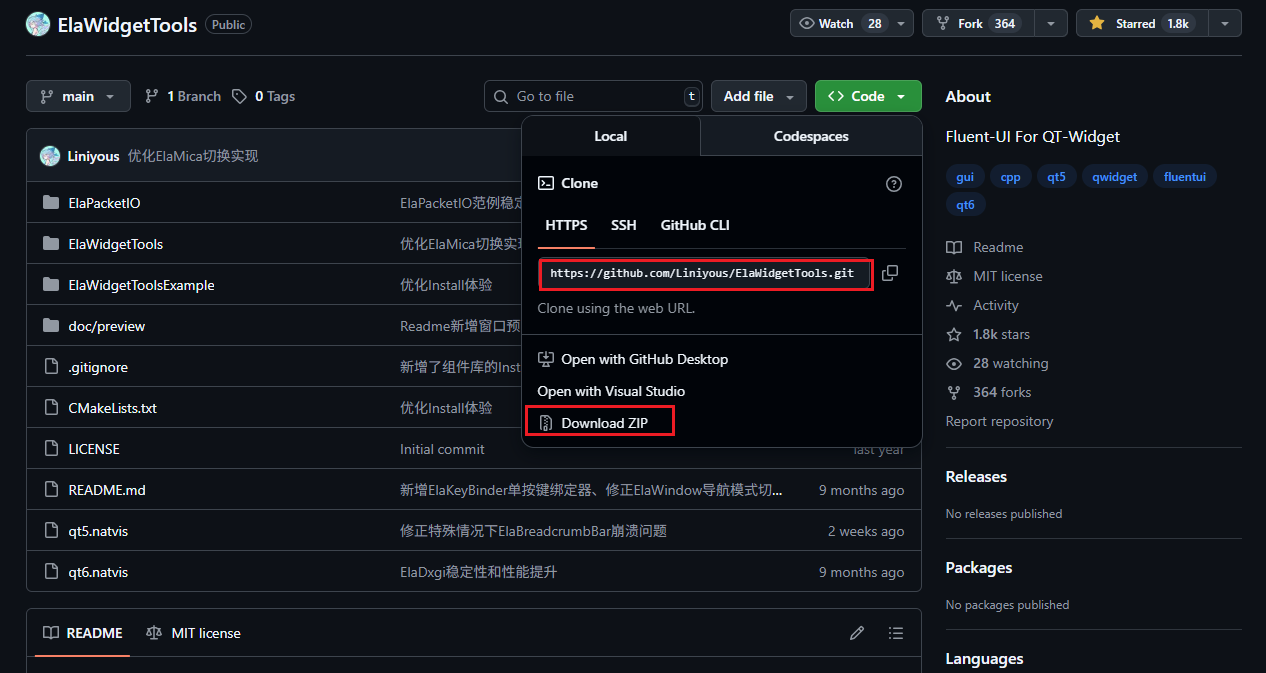Click the book icon beside Readme
The height and width of the screenshot is (673, 1266).
pos(954,247)
